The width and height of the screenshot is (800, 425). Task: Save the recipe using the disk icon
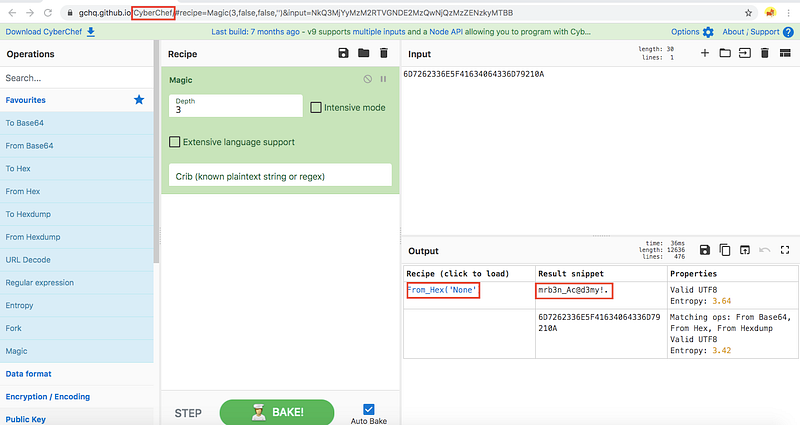pyautogui.click(x=344, y=53)
